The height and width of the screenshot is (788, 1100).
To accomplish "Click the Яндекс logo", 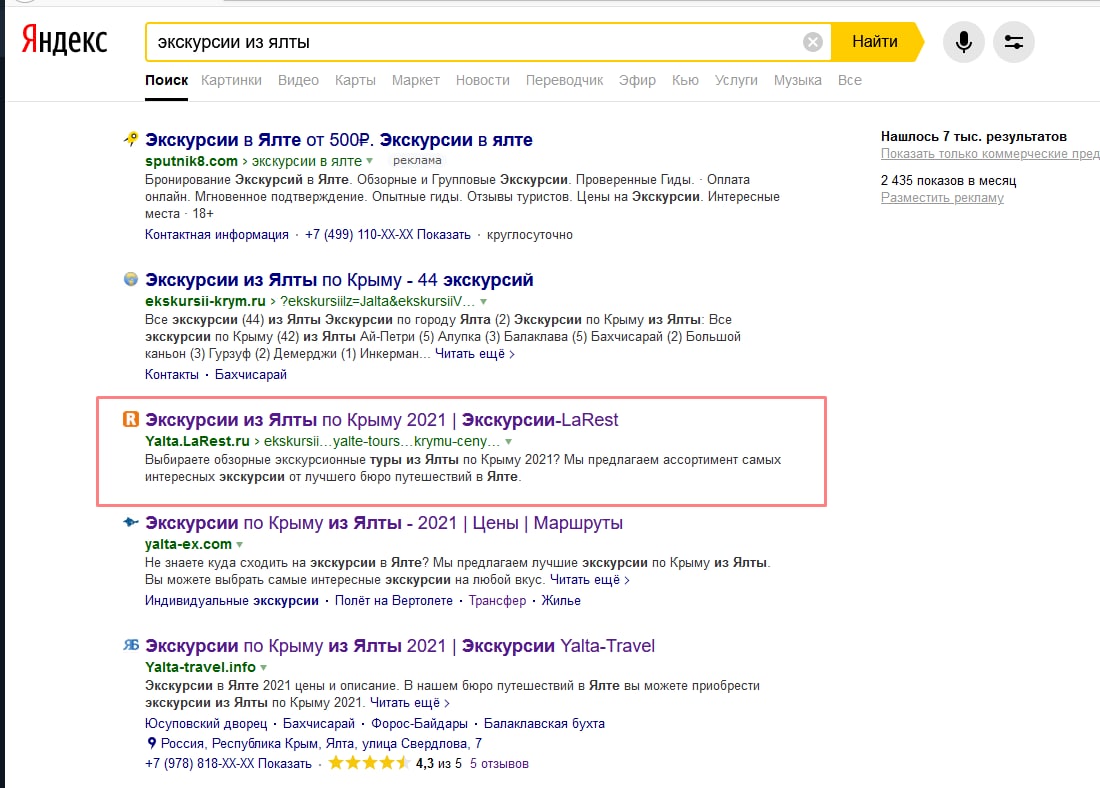I will coord(65,40).
